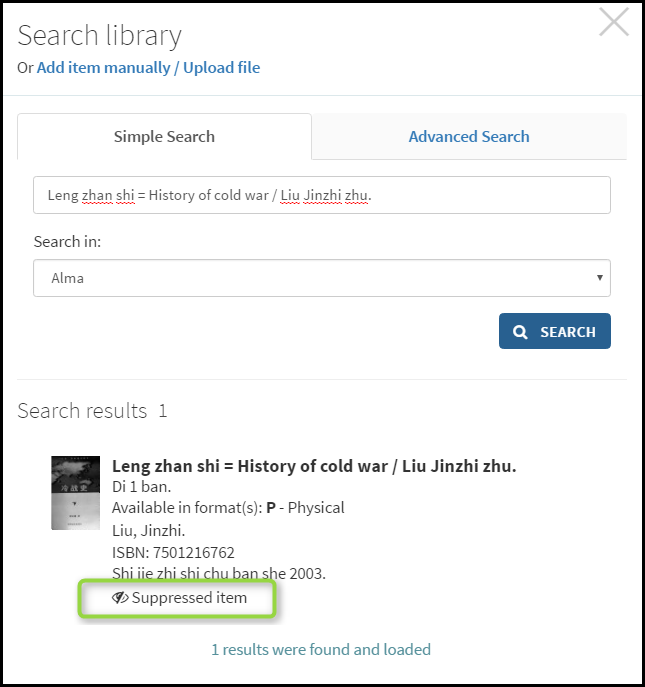
Task: Click the "Suppressed item" label text
Action: click(x=189, y=598)
